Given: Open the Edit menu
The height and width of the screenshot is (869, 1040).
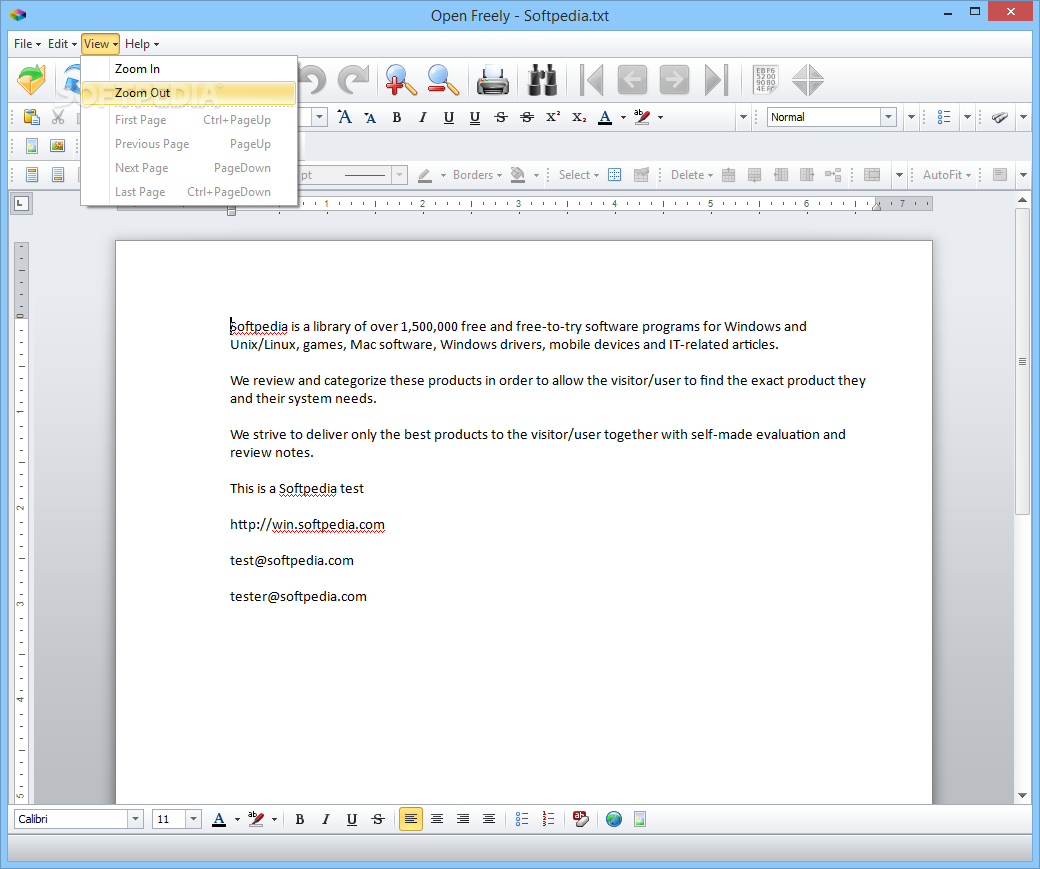Looking at the screenshot, I should (62, 44).
